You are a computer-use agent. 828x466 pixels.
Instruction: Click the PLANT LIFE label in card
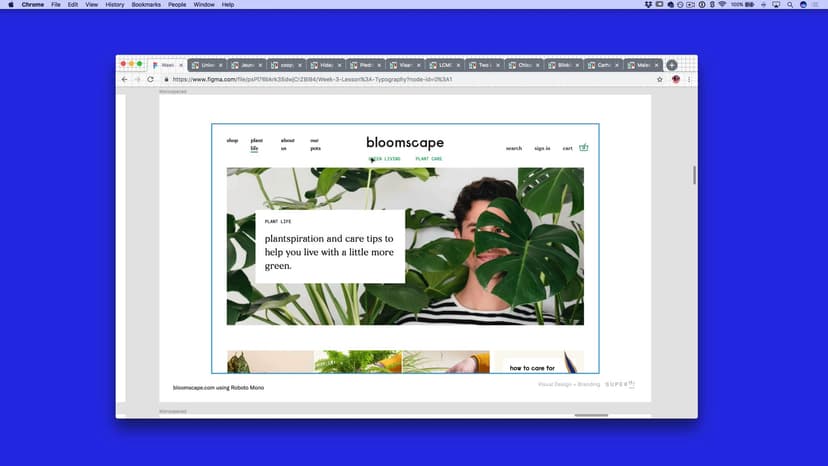(x=278, y=221)
